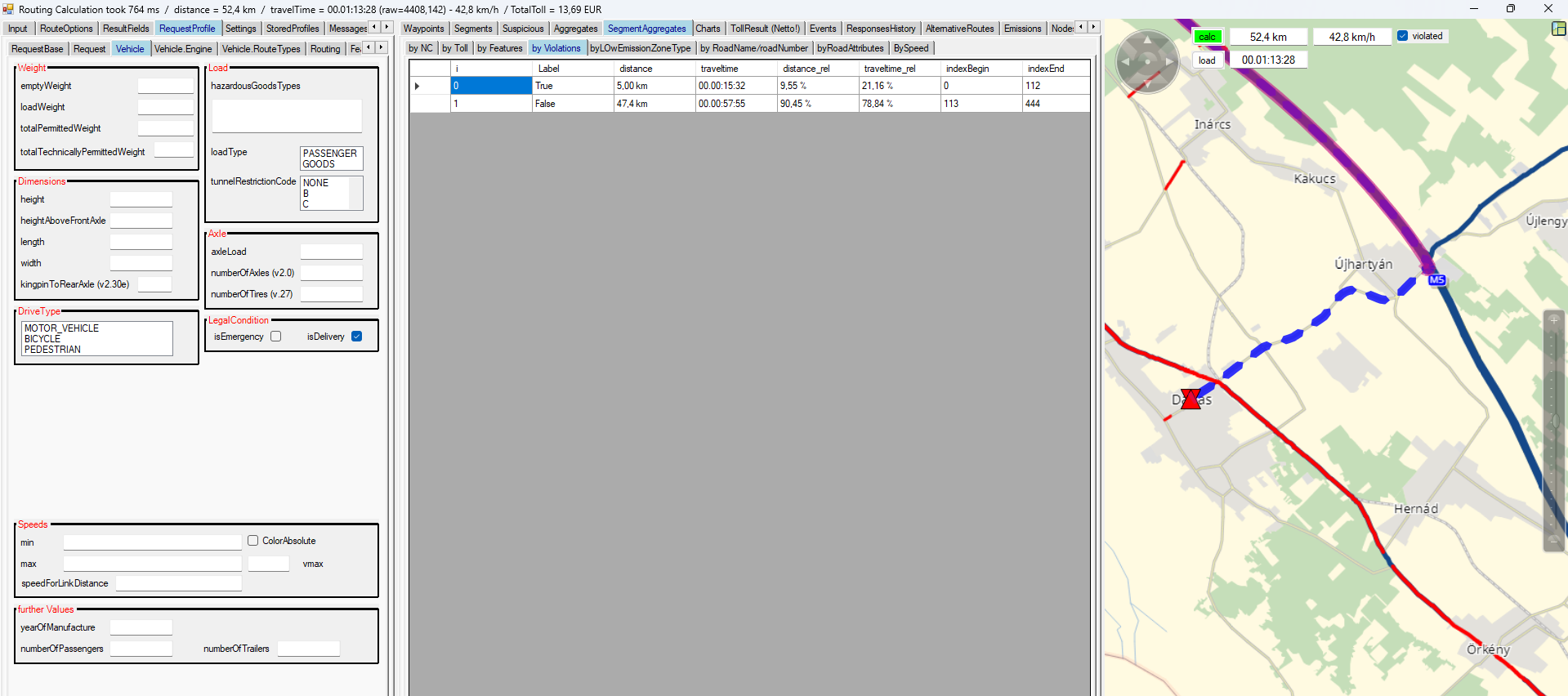Open the by RoadName/roadNumber tab
Screen dimensions: 1568x696
[x=753, y=48]
